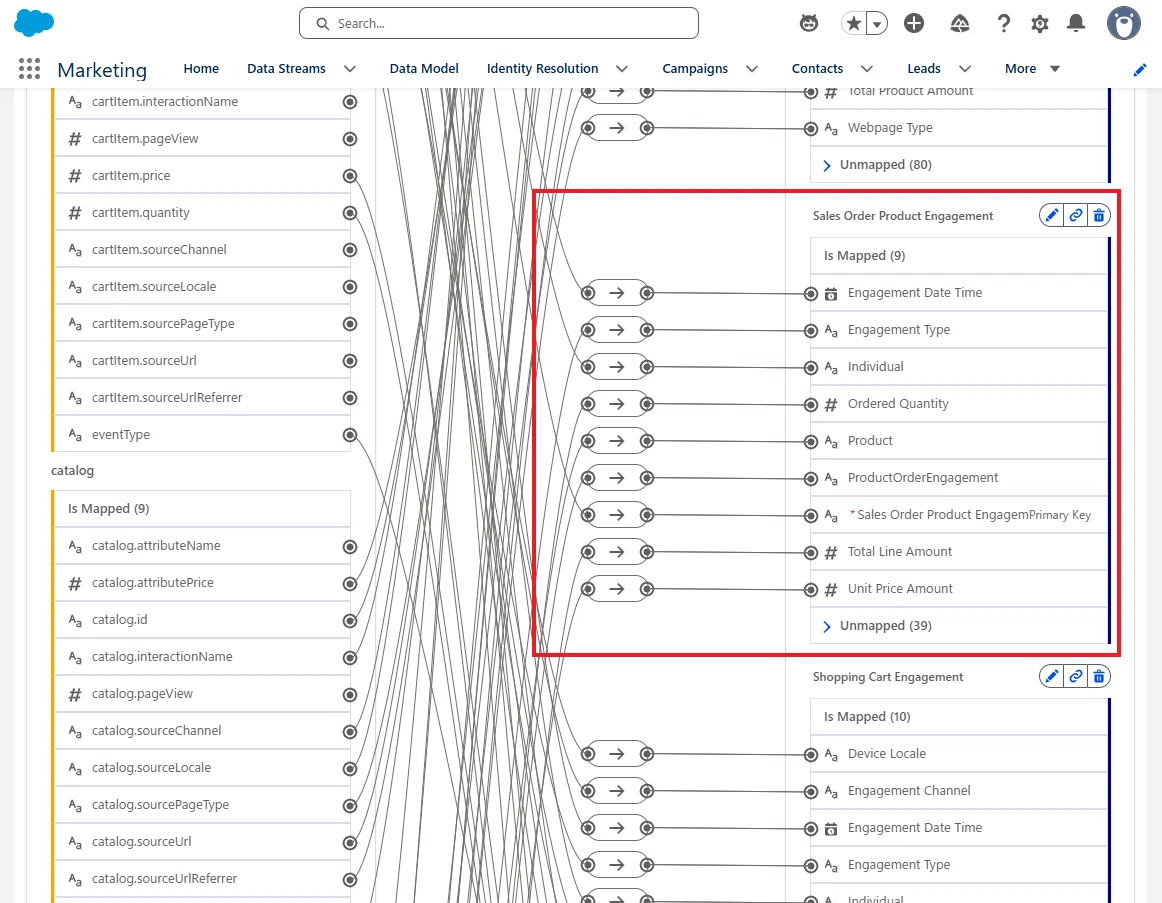
Task: Go to the Home tab
Action: pos(201,68)
